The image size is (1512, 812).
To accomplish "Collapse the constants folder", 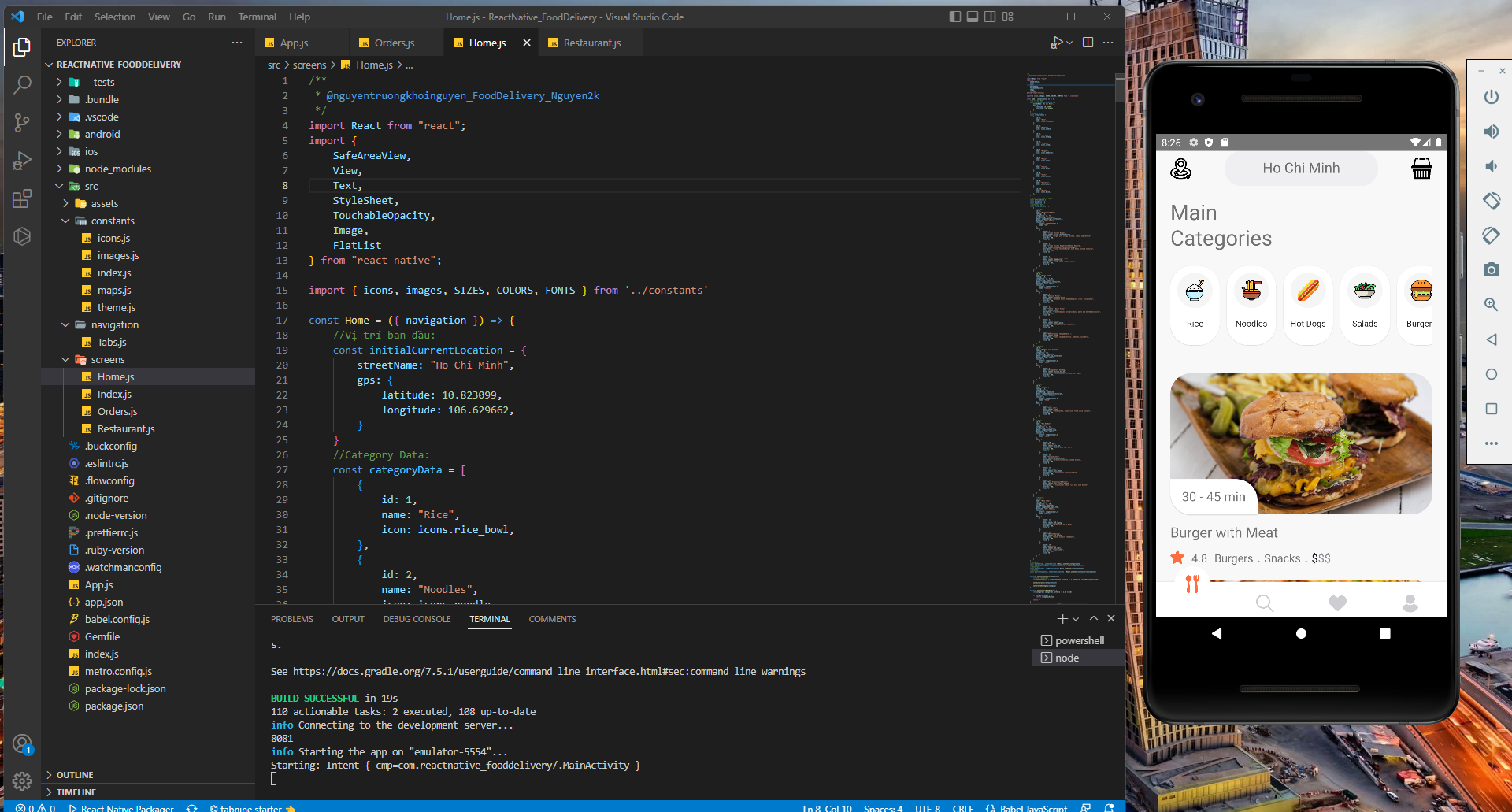I will tap(113, 221).
